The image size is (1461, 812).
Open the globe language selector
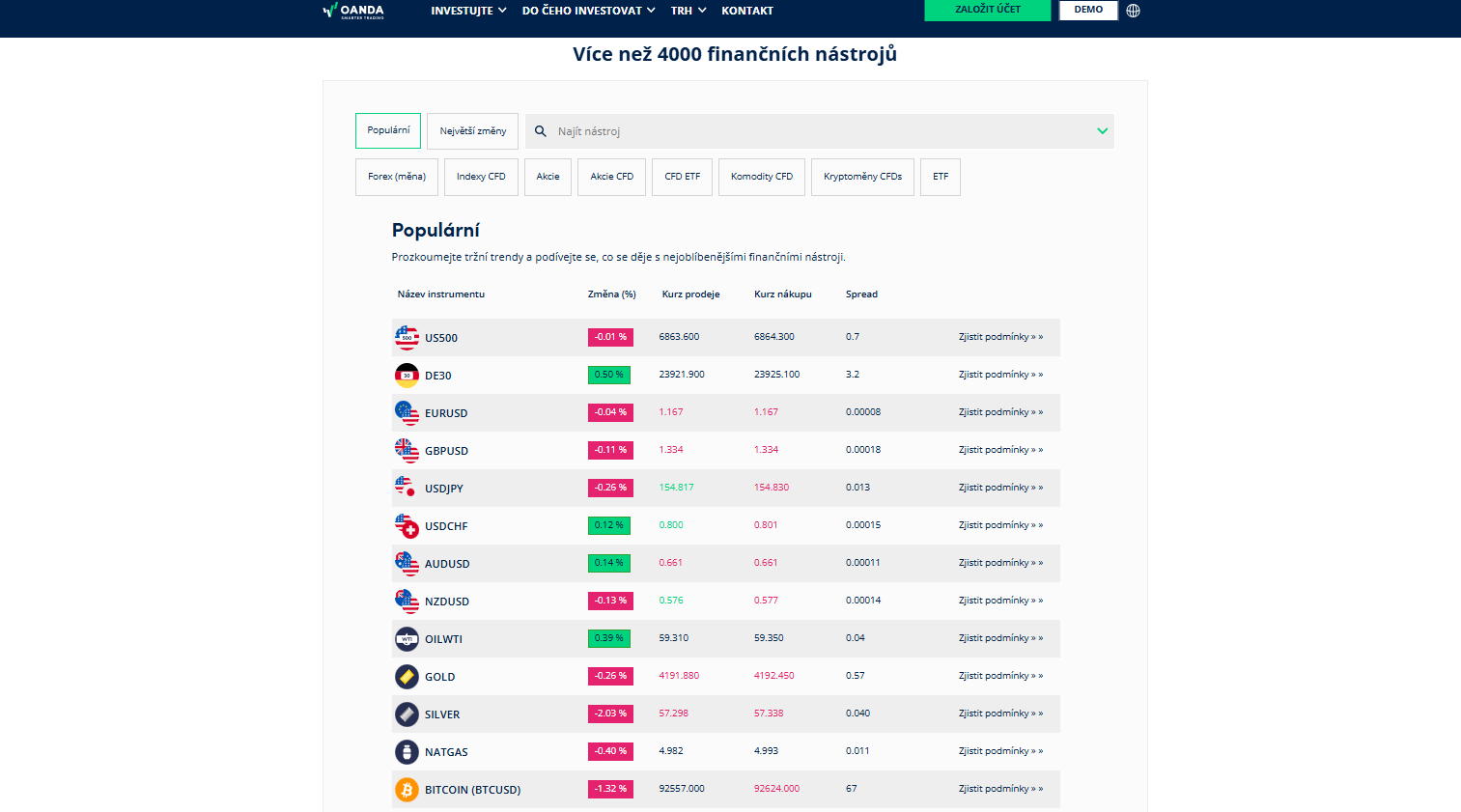click(x=1133, y=11)
